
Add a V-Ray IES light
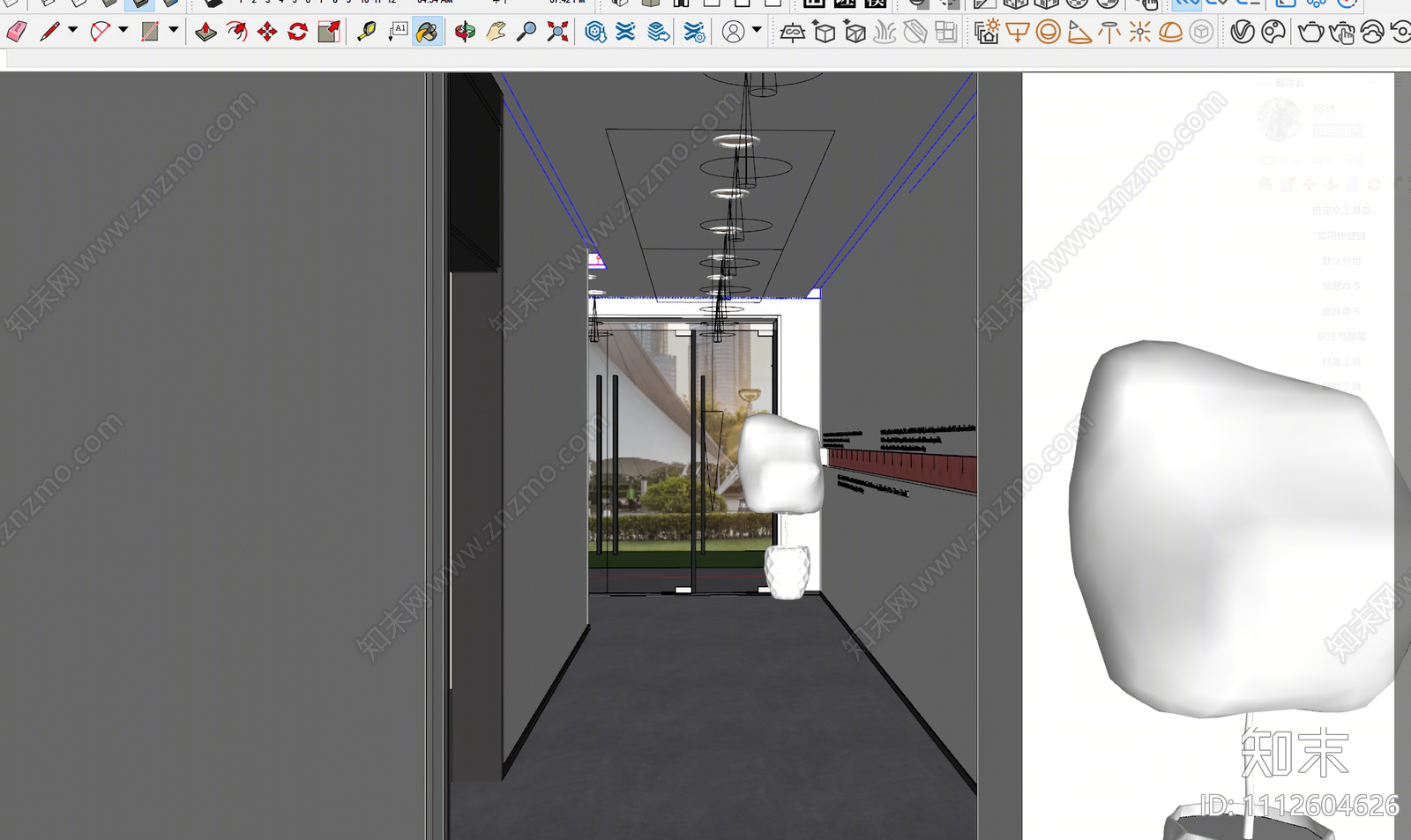pos(1109,33)
